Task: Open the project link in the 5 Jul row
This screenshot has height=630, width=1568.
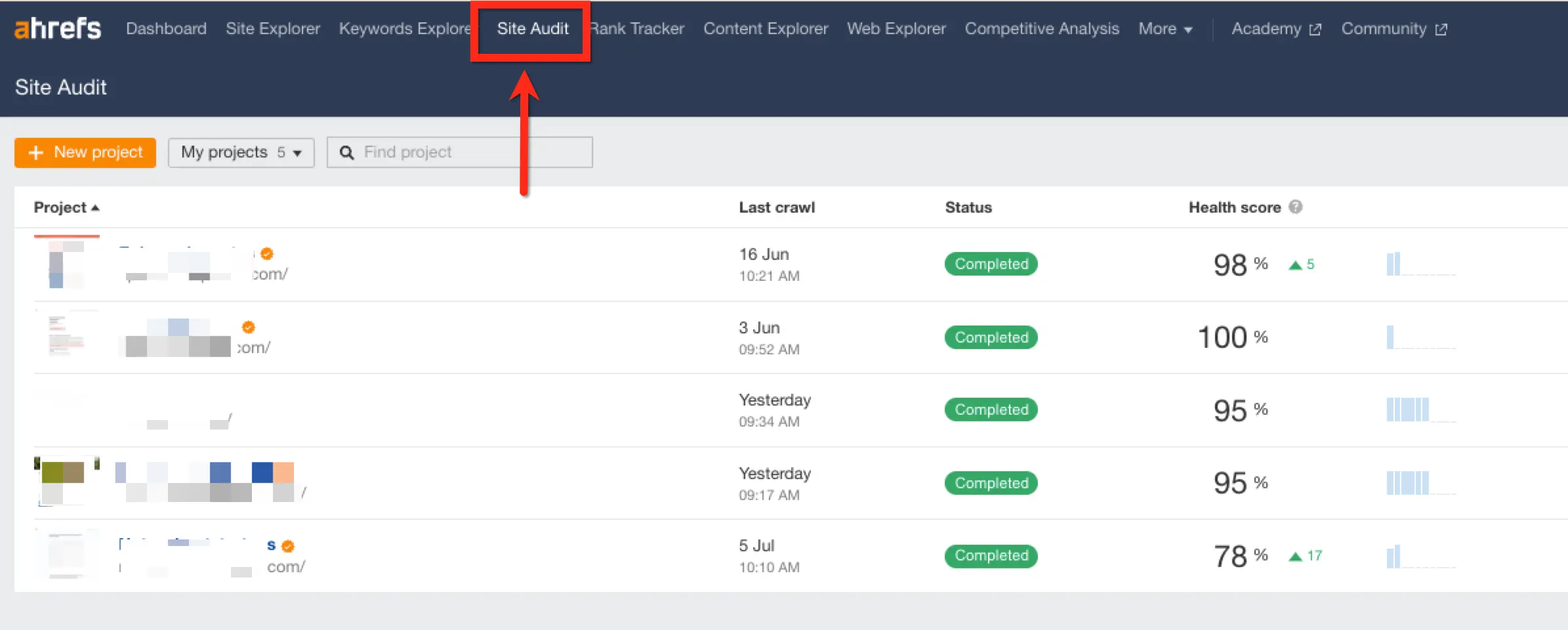Action: tap(197, 545)
